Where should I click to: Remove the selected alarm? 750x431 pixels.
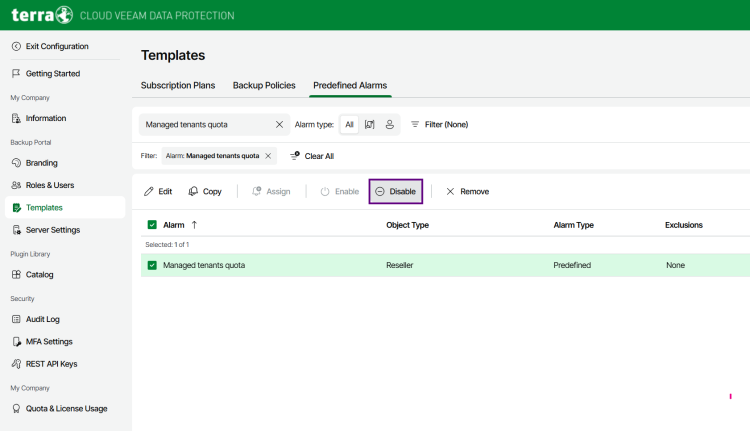point(467,191)
